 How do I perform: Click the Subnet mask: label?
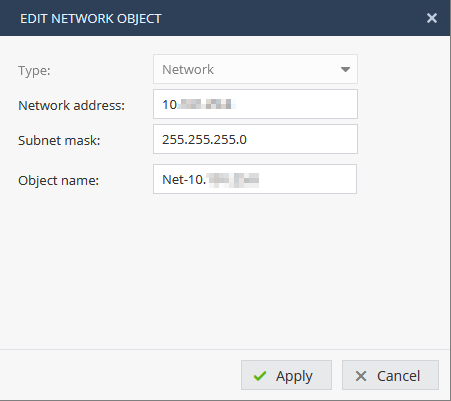[59, 141]
